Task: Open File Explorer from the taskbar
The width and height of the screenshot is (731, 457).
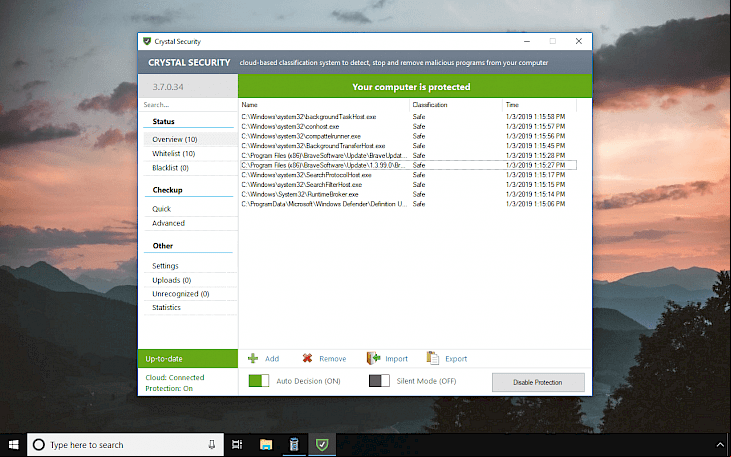Action: [x=266, y=445]
